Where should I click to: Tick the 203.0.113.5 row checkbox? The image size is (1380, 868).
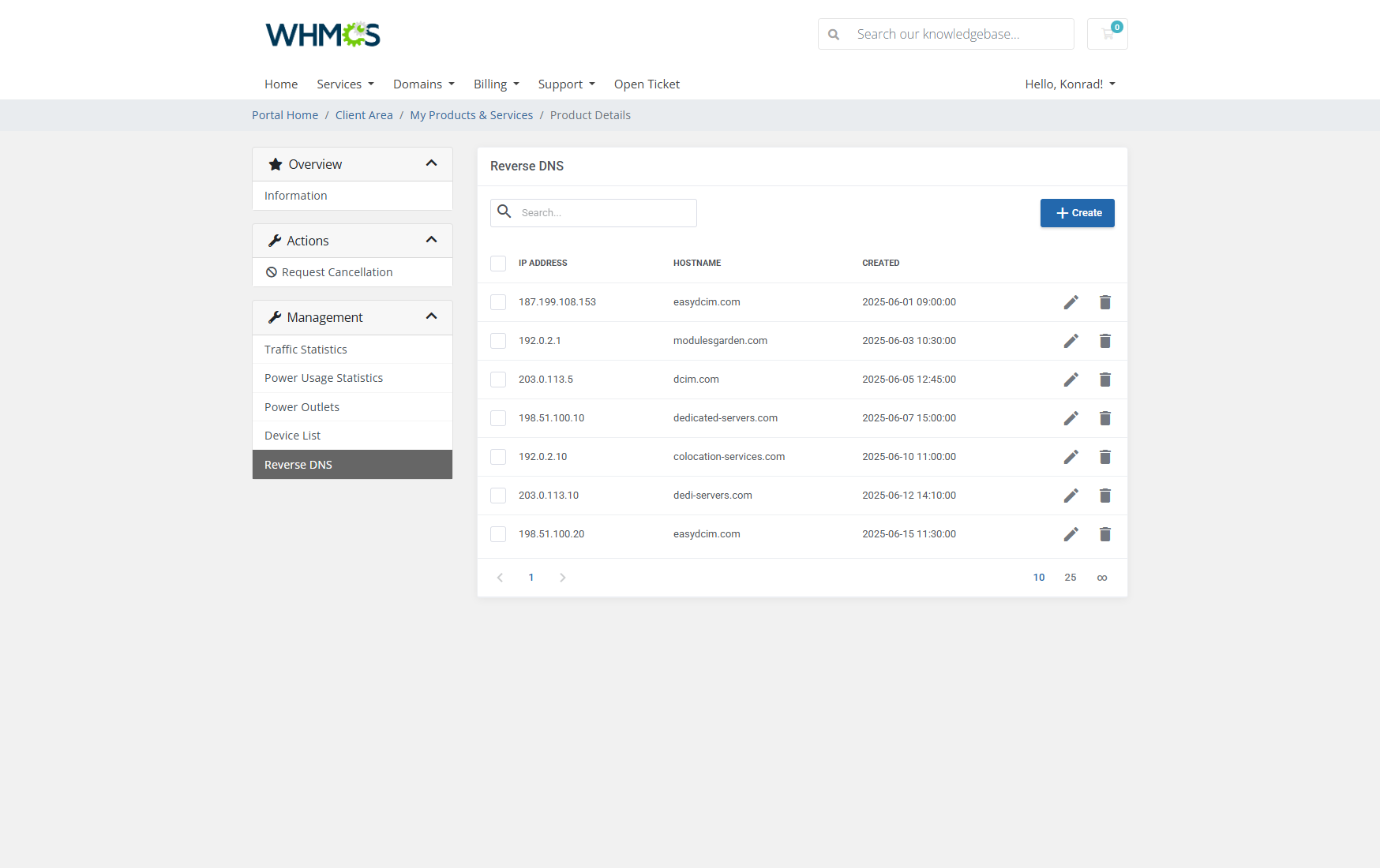(x=498, y=380)
